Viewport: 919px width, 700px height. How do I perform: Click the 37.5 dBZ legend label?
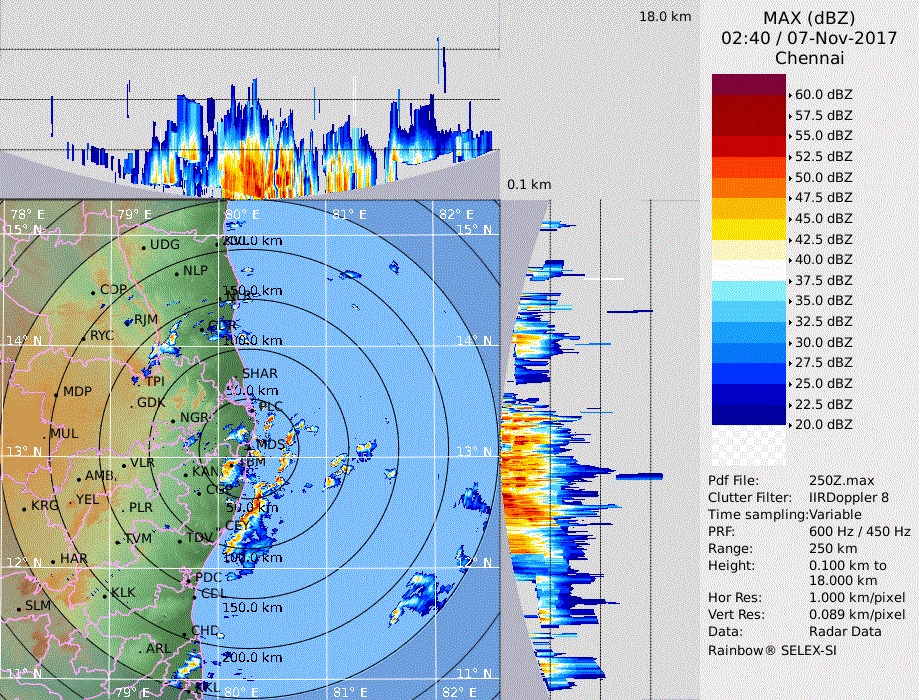(x=823, y=280)
